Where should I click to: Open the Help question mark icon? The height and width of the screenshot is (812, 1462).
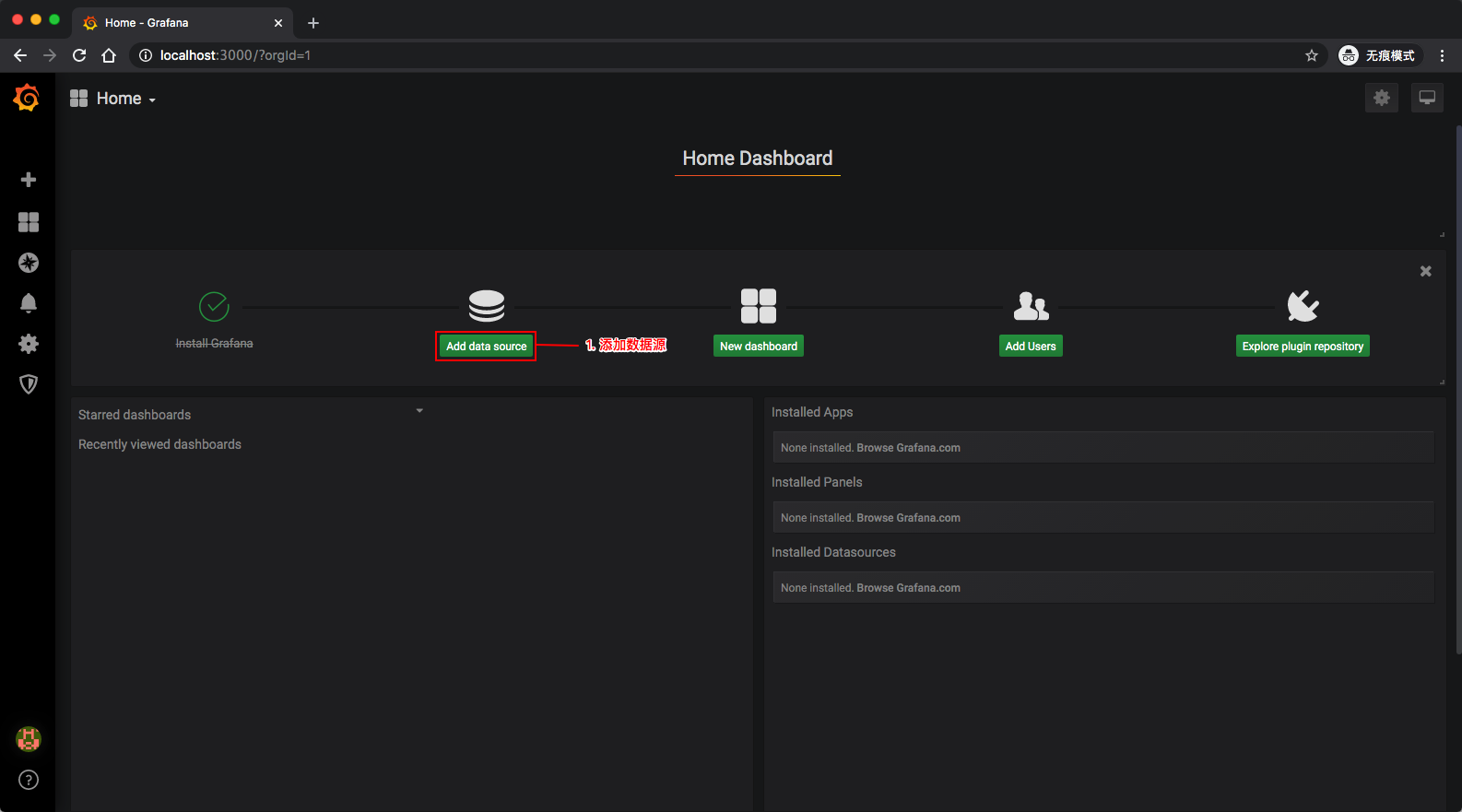tap(29, 780)
